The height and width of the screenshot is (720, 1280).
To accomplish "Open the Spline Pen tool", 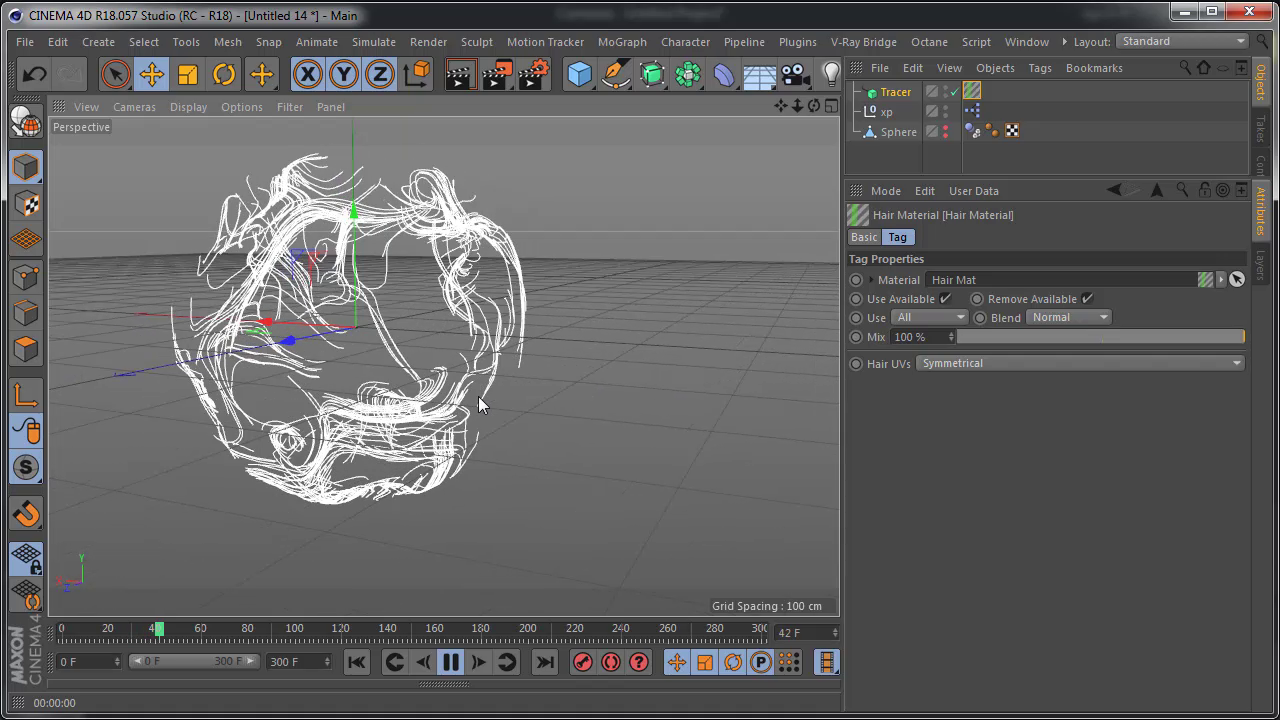I will (x=615, y=74).
